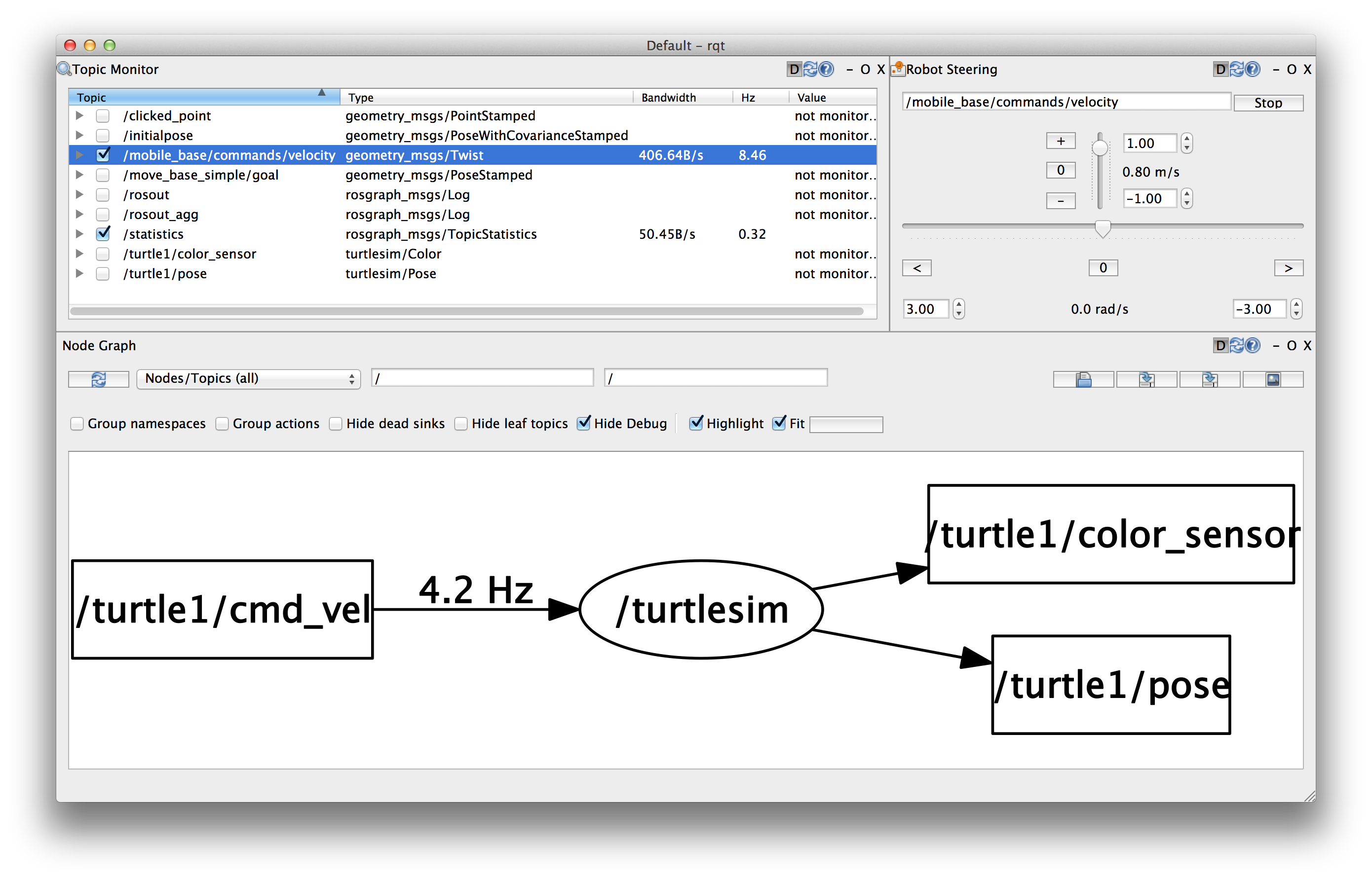Image resolution: width=1372 pixels, height=880 pixels.
Task: Sort by the Topic column header
Action: 204,97
